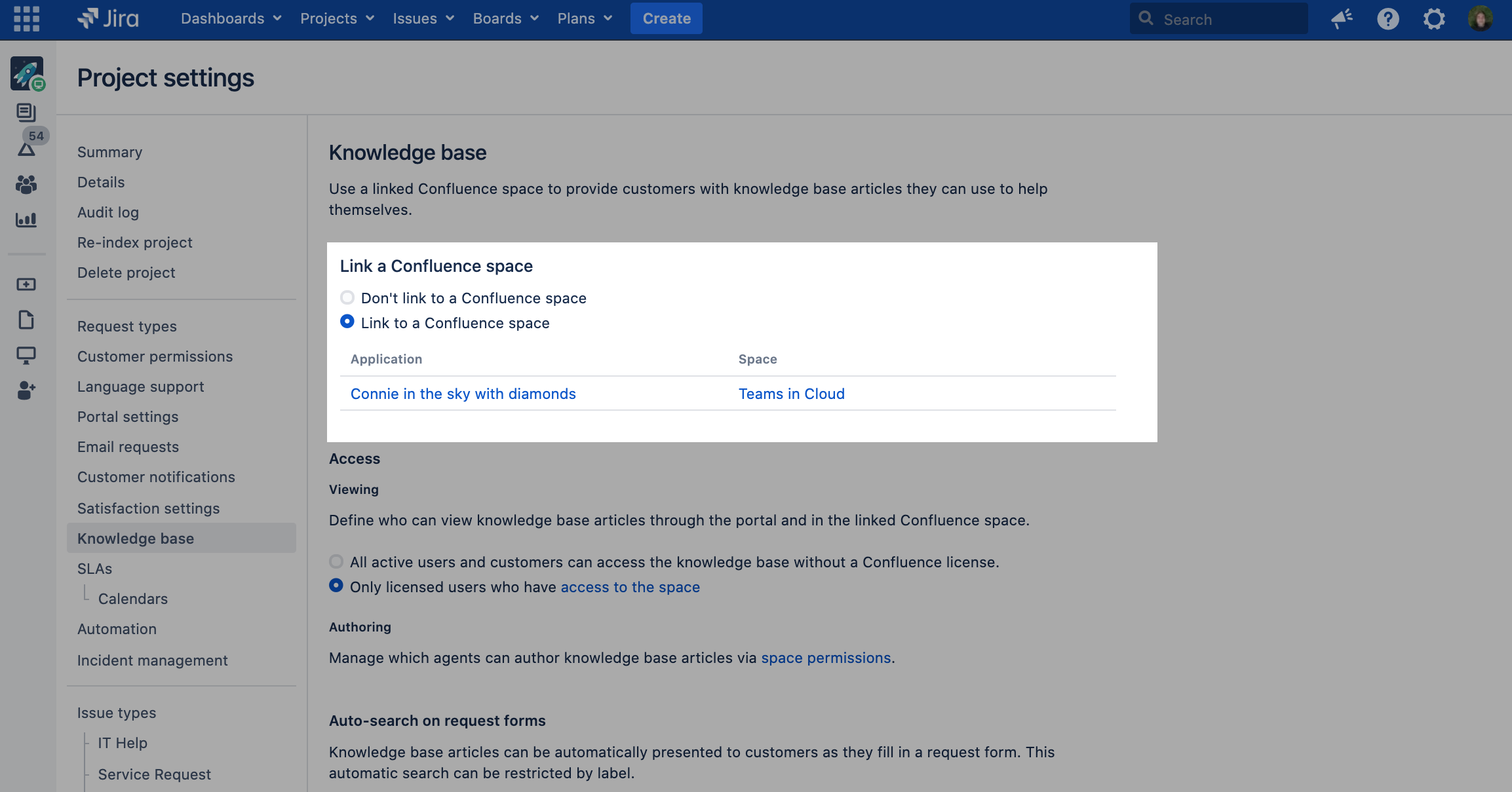Select 'Link to a Confluence space'
The width and height of the screenshot is (1512, 792).
[347, 322]
